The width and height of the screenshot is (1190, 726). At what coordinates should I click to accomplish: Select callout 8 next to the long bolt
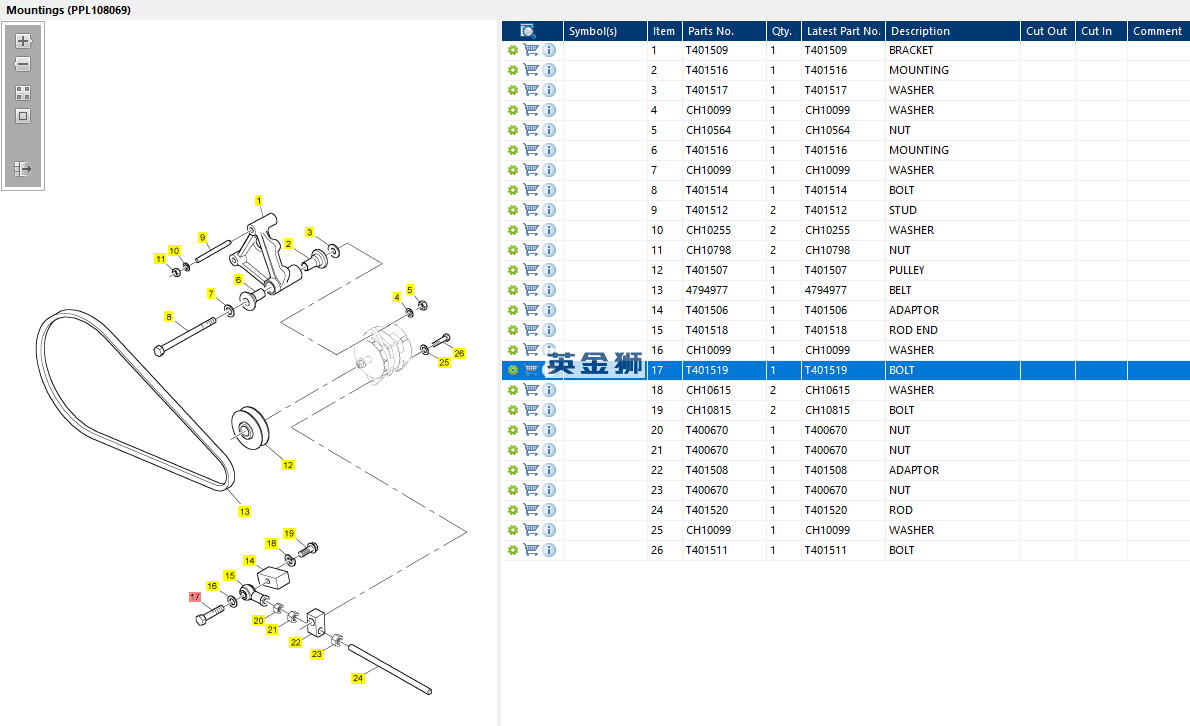pos(168,317)
